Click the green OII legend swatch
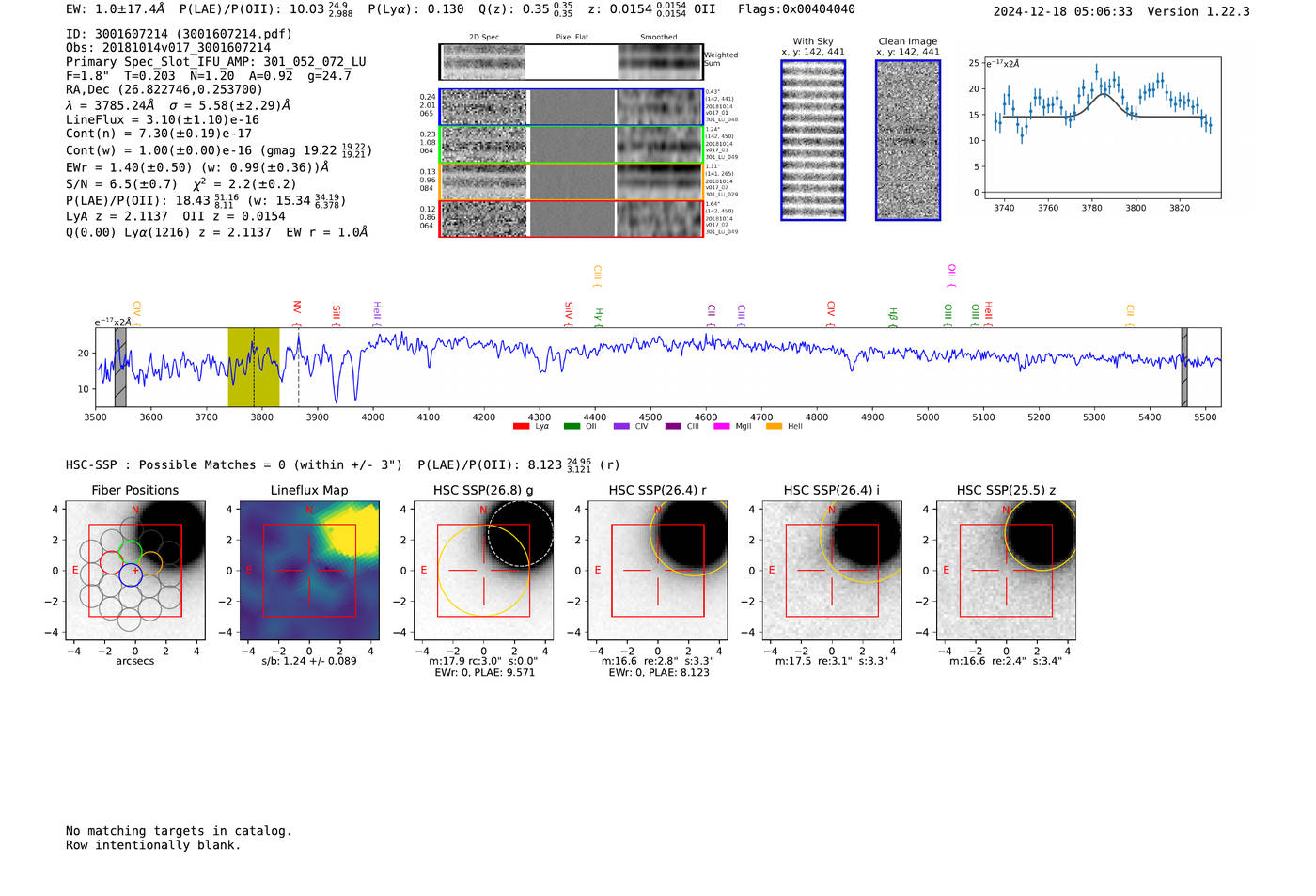 tap(572, 426)
